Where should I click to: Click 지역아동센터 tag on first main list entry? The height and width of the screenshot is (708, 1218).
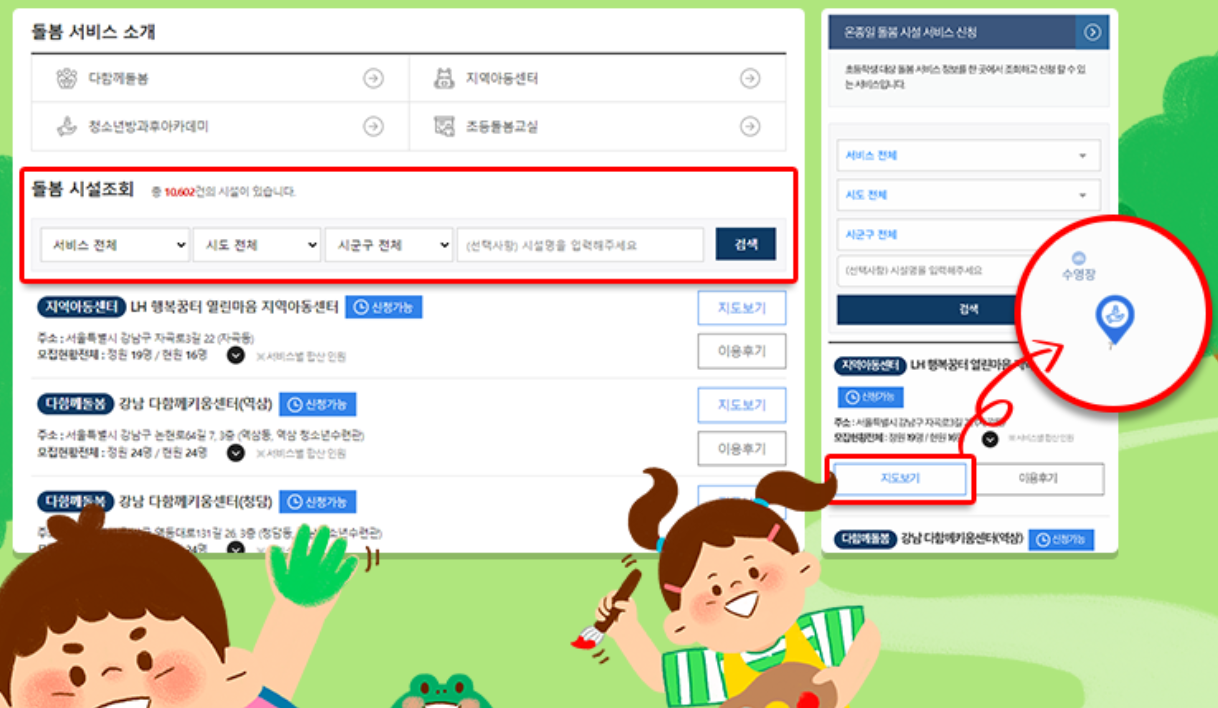click(82, 306)
